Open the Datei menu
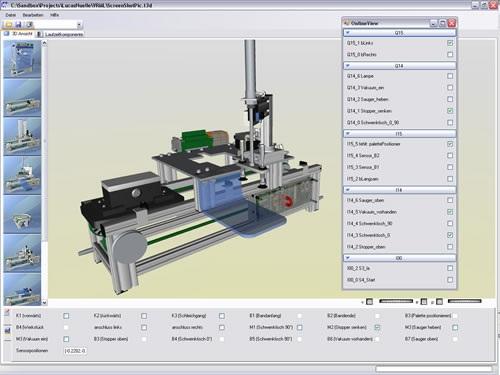Image resolution: width=500 pixels, height=375 pixels. (11, 15)
